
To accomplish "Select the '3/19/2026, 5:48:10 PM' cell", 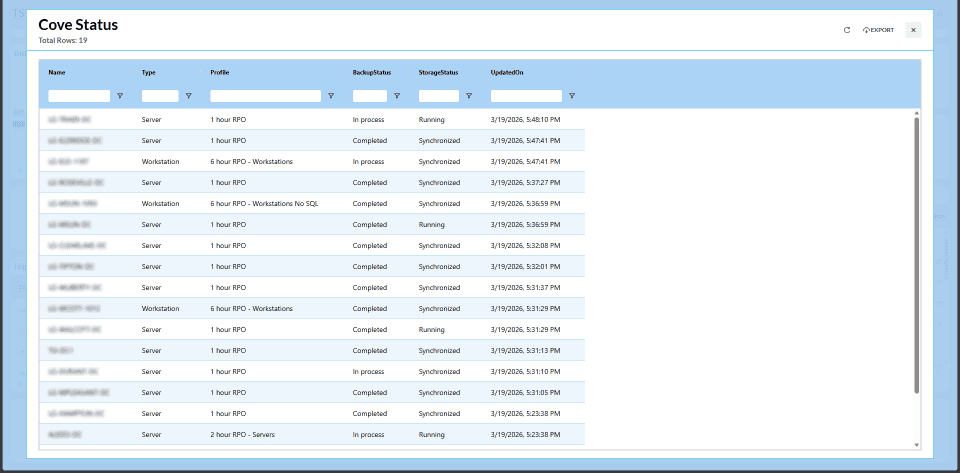I will (x=525, y=120).
